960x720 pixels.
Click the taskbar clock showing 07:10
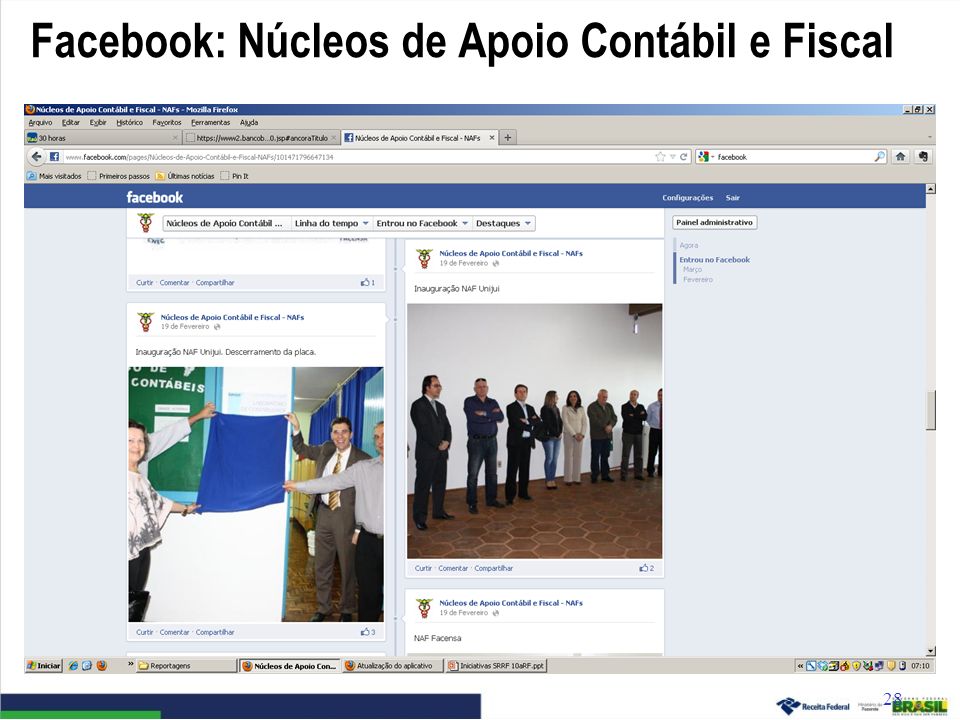920,666
